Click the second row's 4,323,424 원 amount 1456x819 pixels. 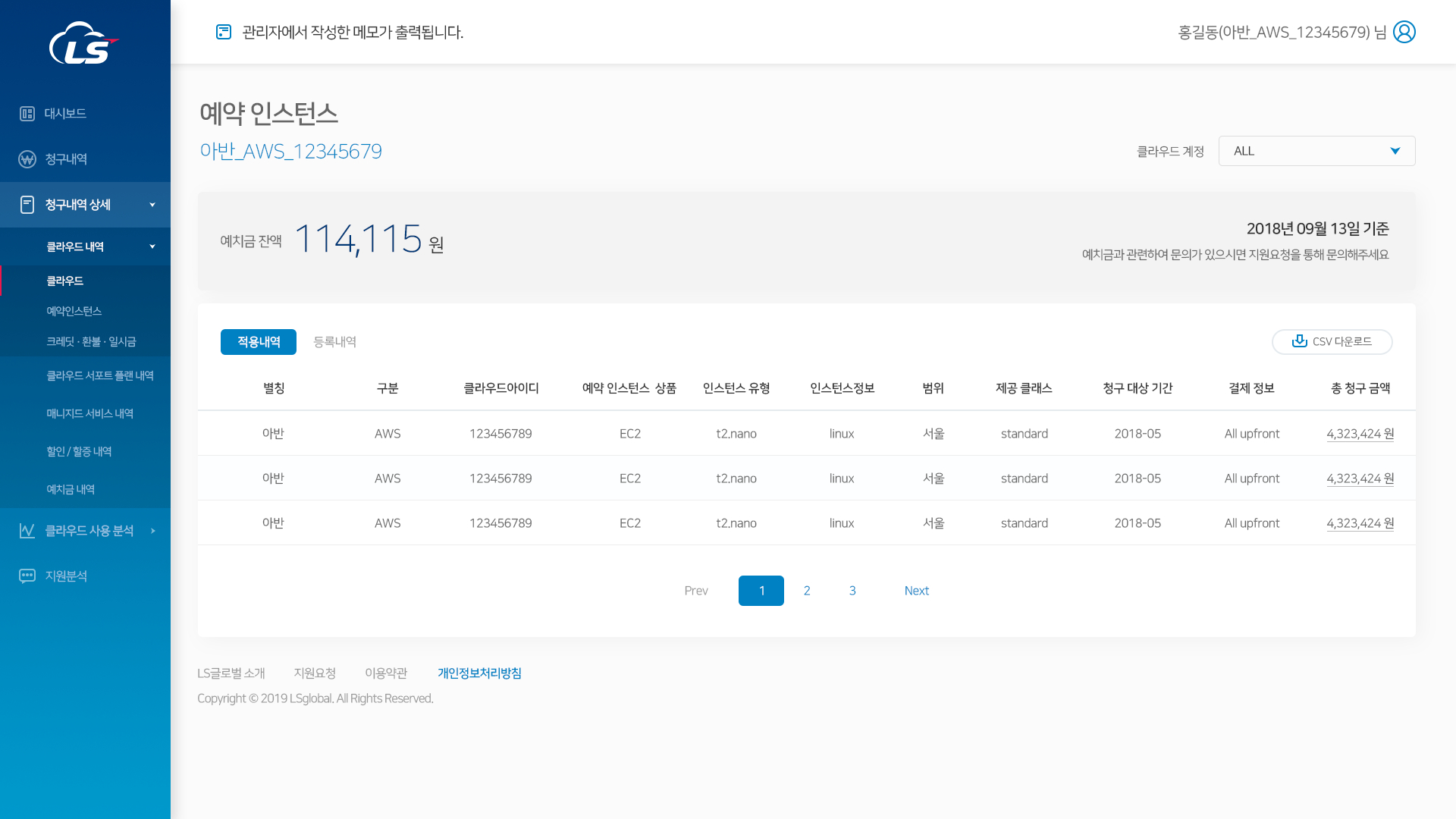(1360, 479)
